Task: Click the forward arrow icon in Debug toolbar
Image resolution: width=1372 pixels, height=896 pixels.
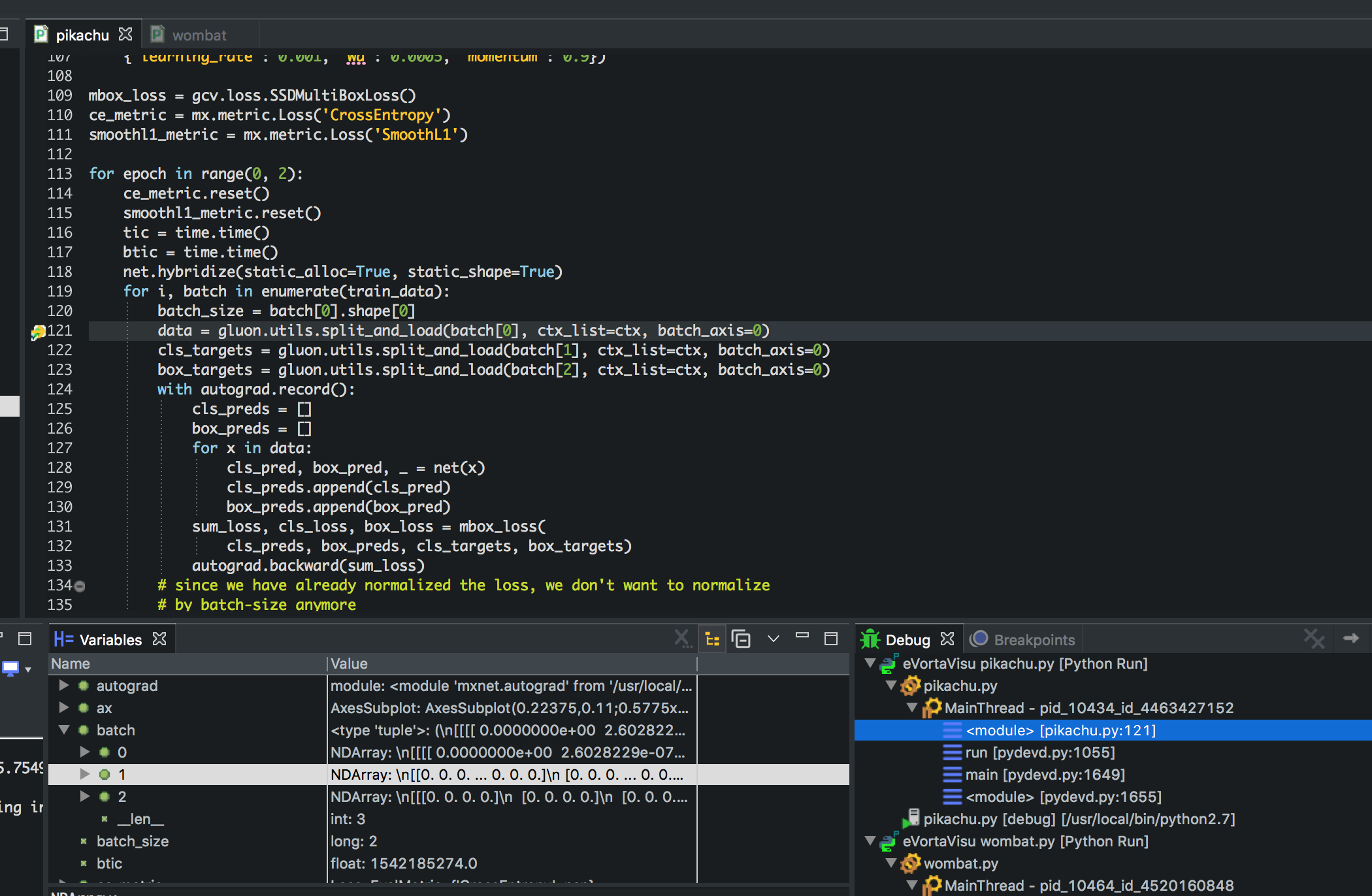Action: (1351, 639)
